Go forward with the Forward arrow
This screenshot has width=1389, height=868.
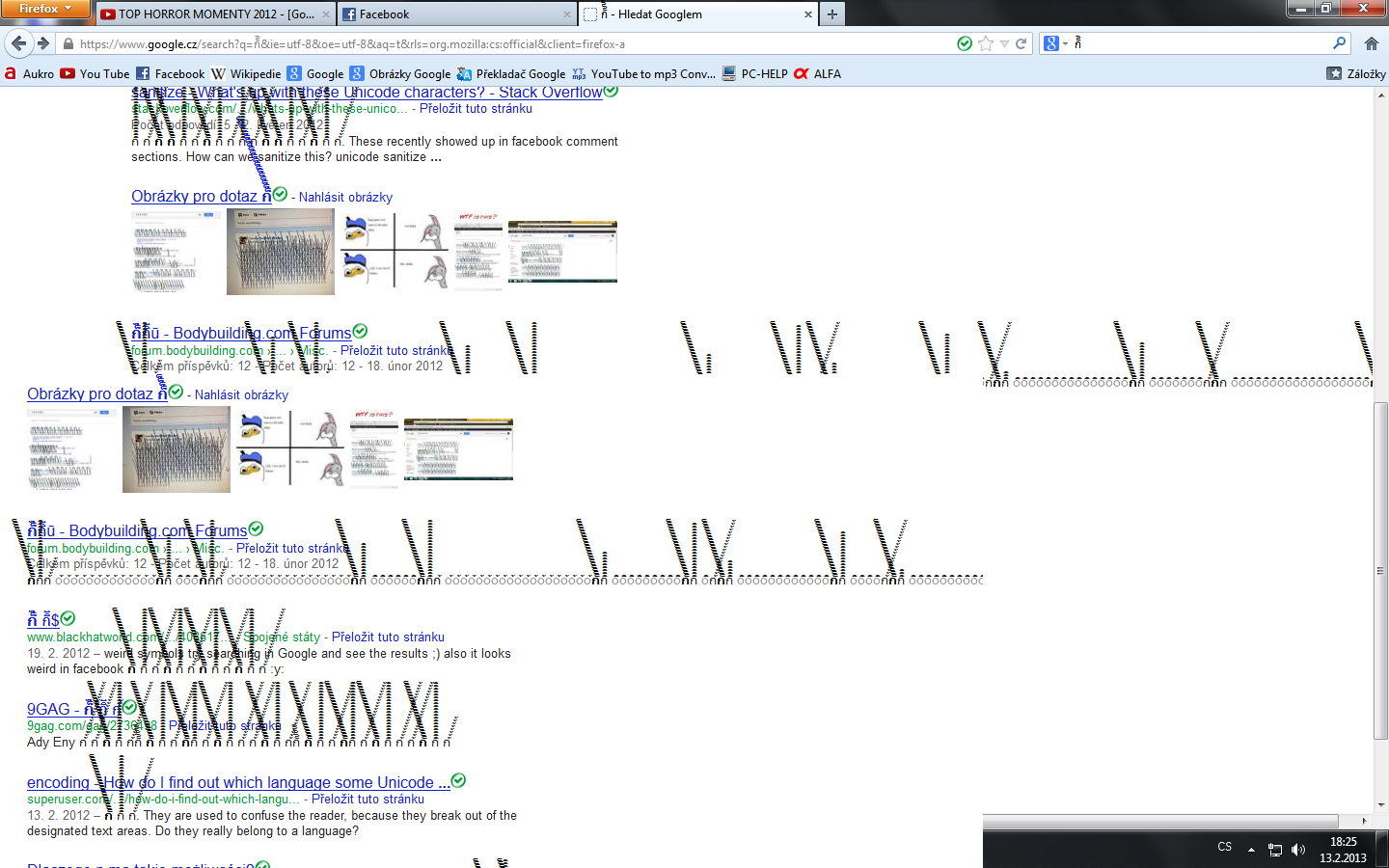click(43, 43)
